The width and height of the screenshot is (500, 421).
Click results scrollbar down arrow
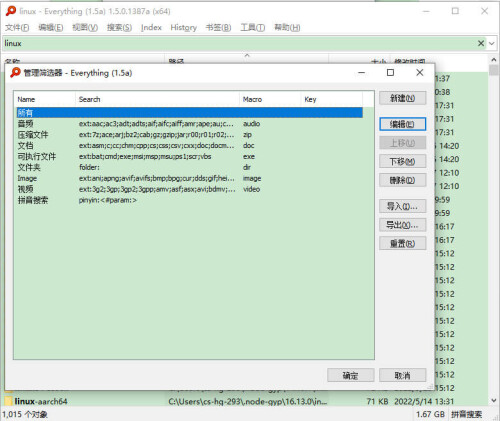tap(494, 400)
